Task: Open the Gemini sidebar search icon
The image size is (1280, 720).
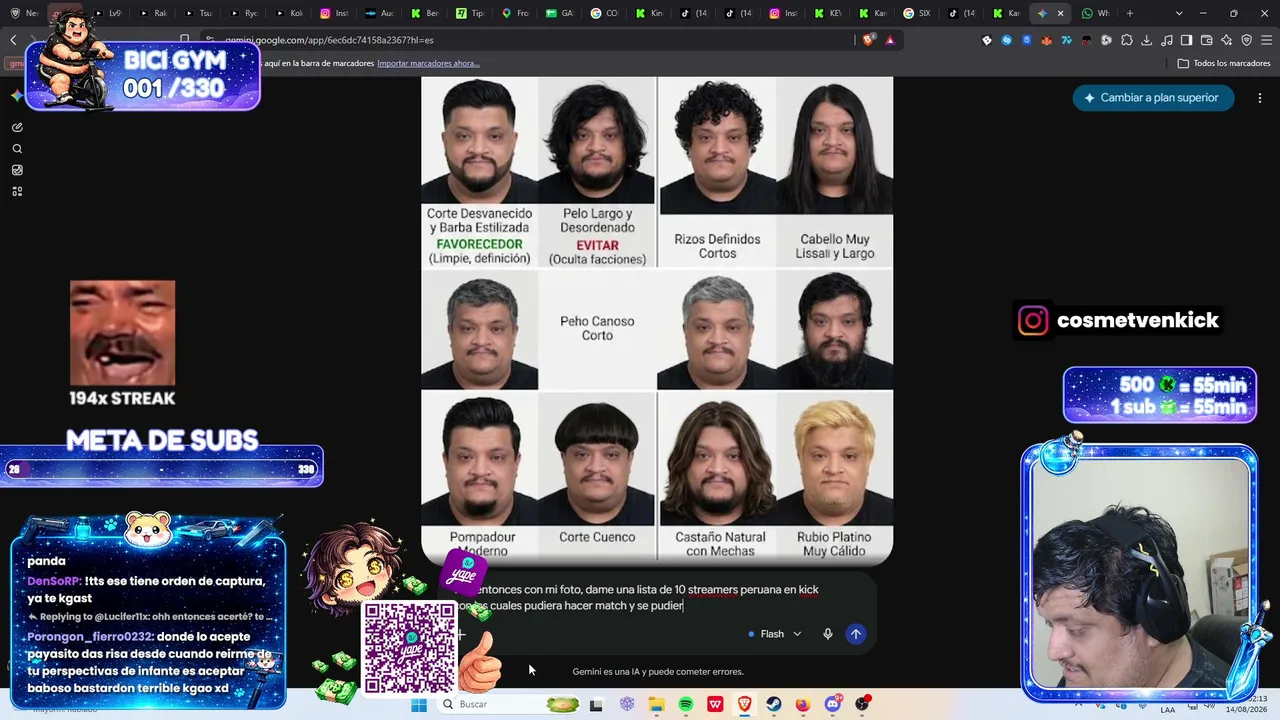Action: click(17, 149)
